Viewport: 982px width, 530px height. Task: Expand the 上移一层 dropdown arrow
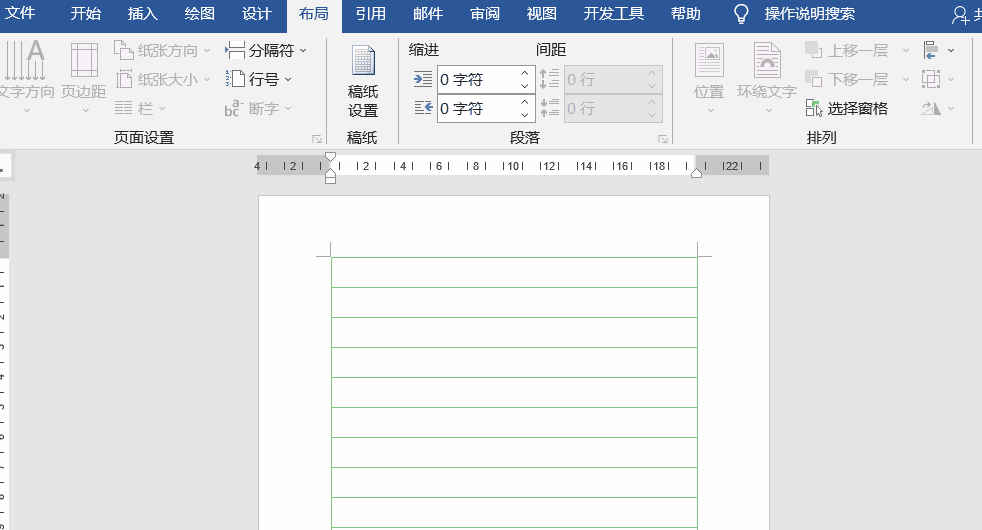click(x=906, y=50)
